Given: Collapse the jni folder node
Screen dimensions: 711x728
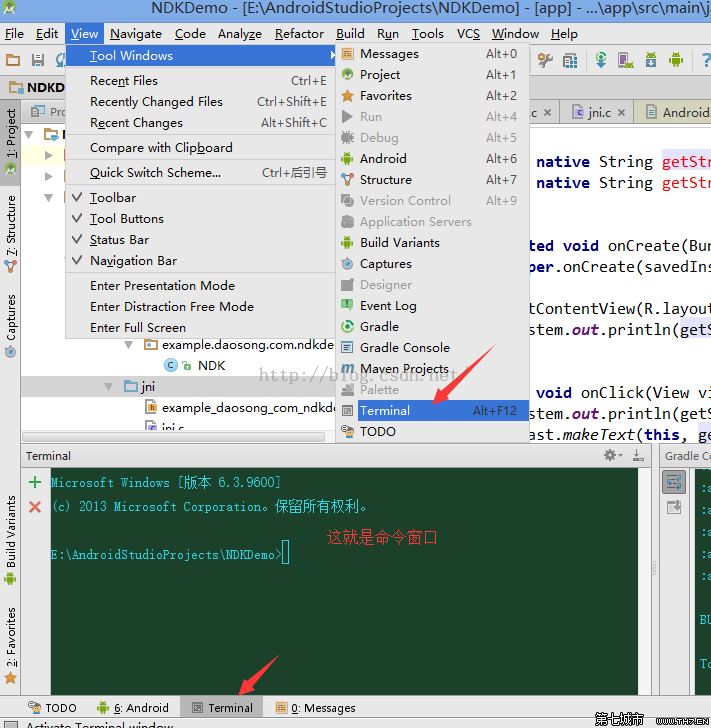Looking at the screenshot, I should (109, 387).
